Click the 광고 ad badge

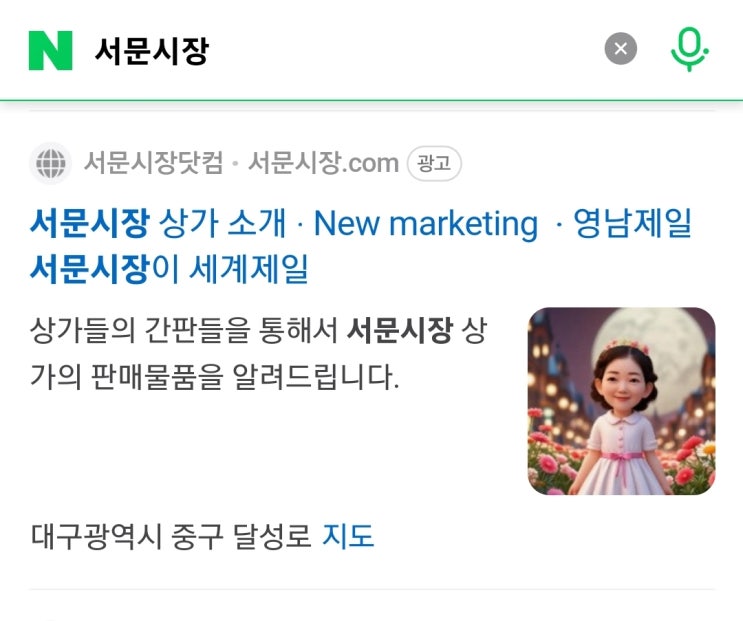point(434,163)
